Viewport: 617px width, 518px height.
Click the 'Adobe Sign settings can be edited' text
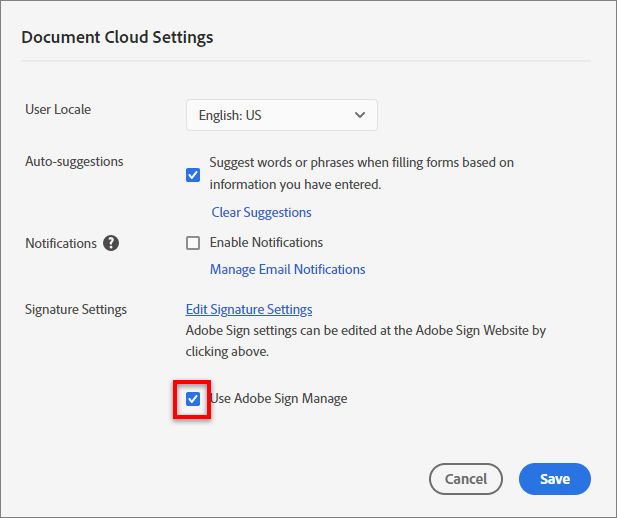click(x=366, y=341)
